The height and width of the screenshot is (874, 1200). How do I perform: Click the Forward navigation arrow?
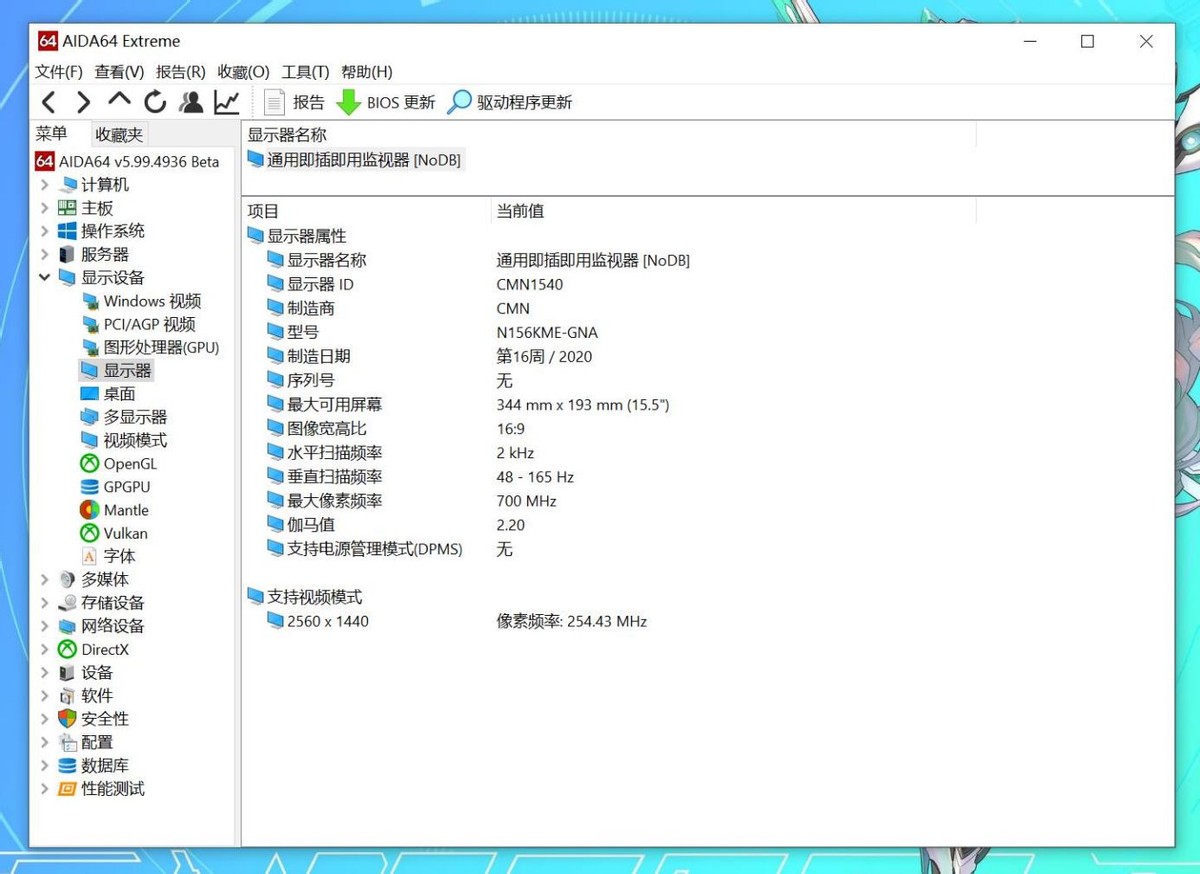tap(82, 101)
